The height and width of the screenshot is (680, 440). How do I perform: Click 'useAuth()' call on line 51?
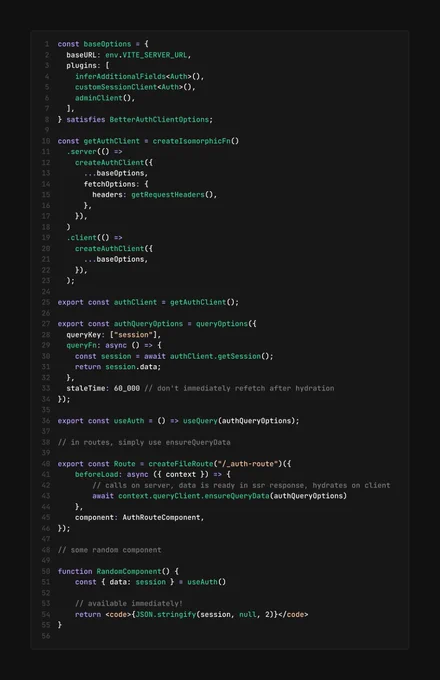coord(207,582)
